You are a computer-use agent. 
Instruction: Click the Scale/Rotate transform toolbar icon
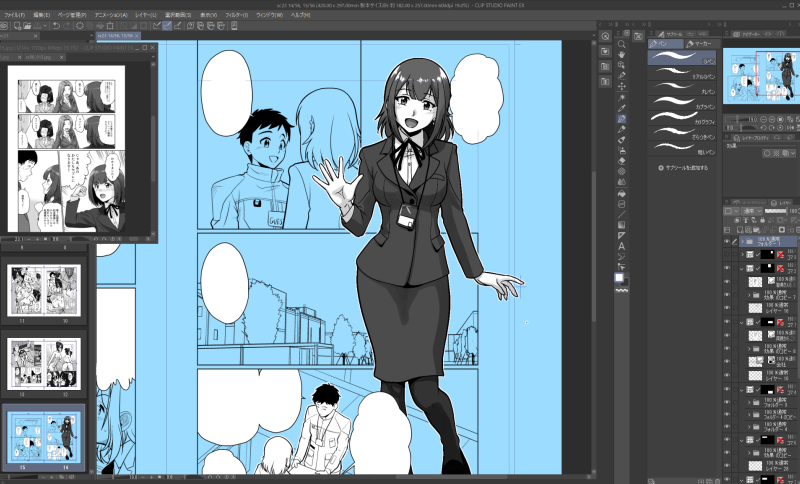coord(110,26)
